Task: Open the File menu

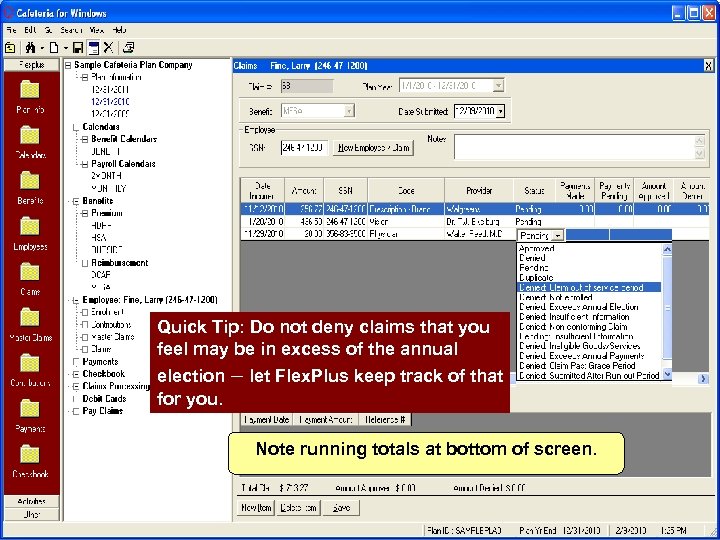Action: [11, 30]
